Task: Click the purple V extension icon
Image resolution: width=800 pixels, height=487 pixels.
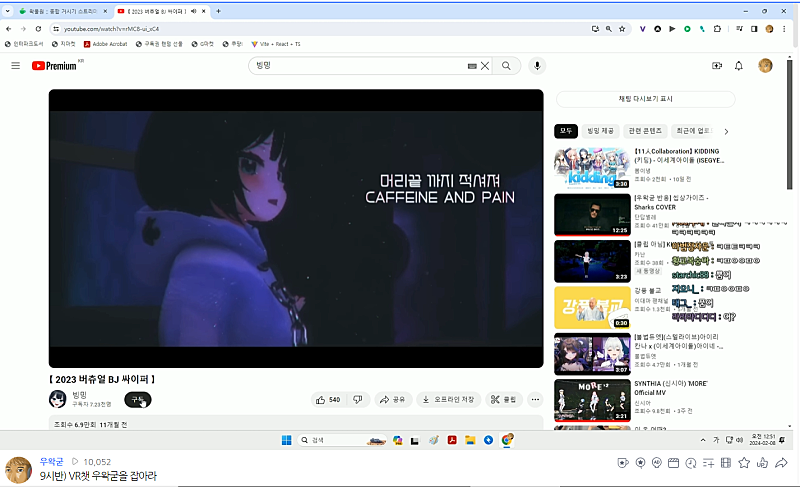Action: pyautogui.click(x=642, y=29)
